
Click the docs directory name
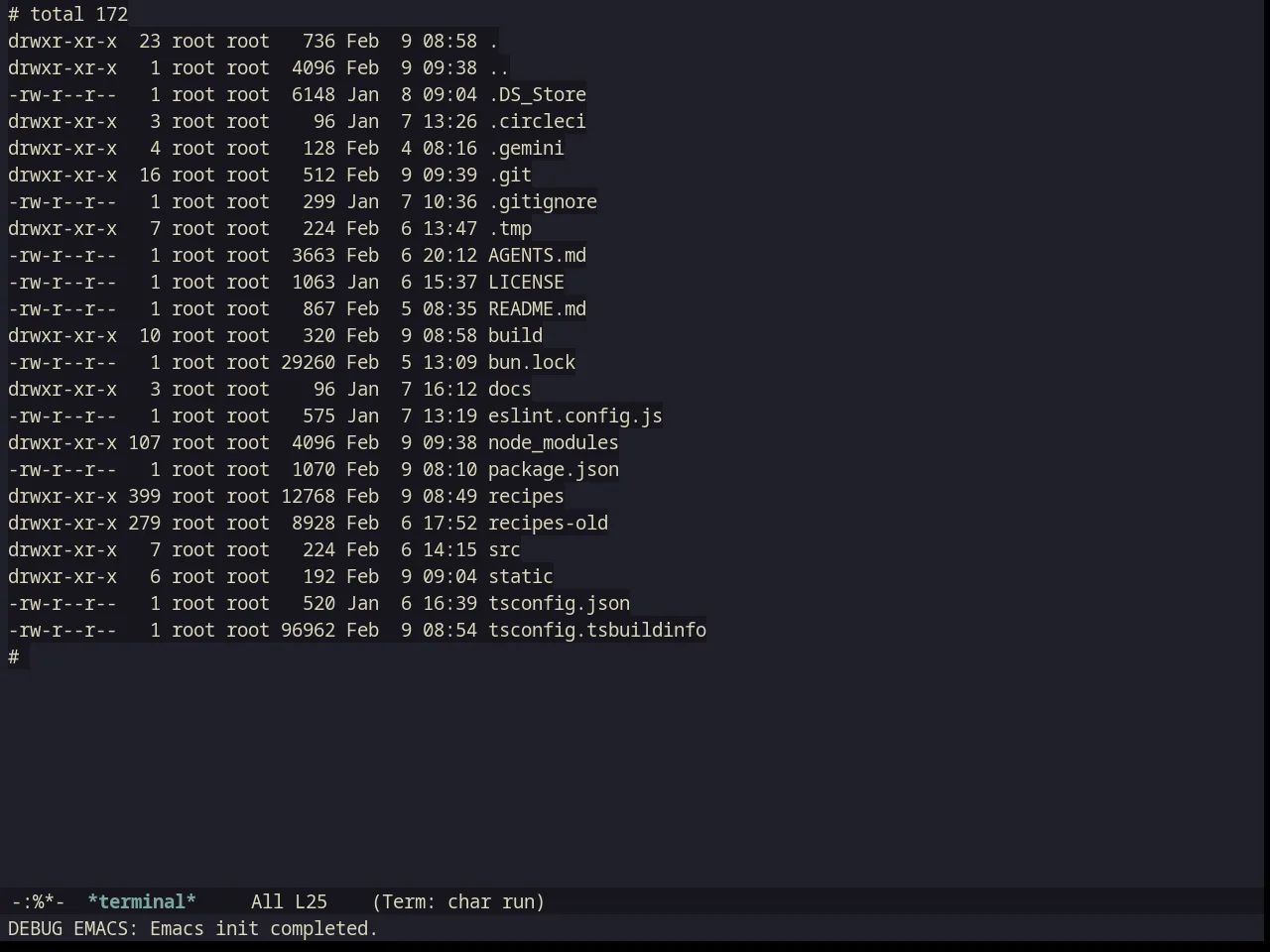click(x=510, y=389)
